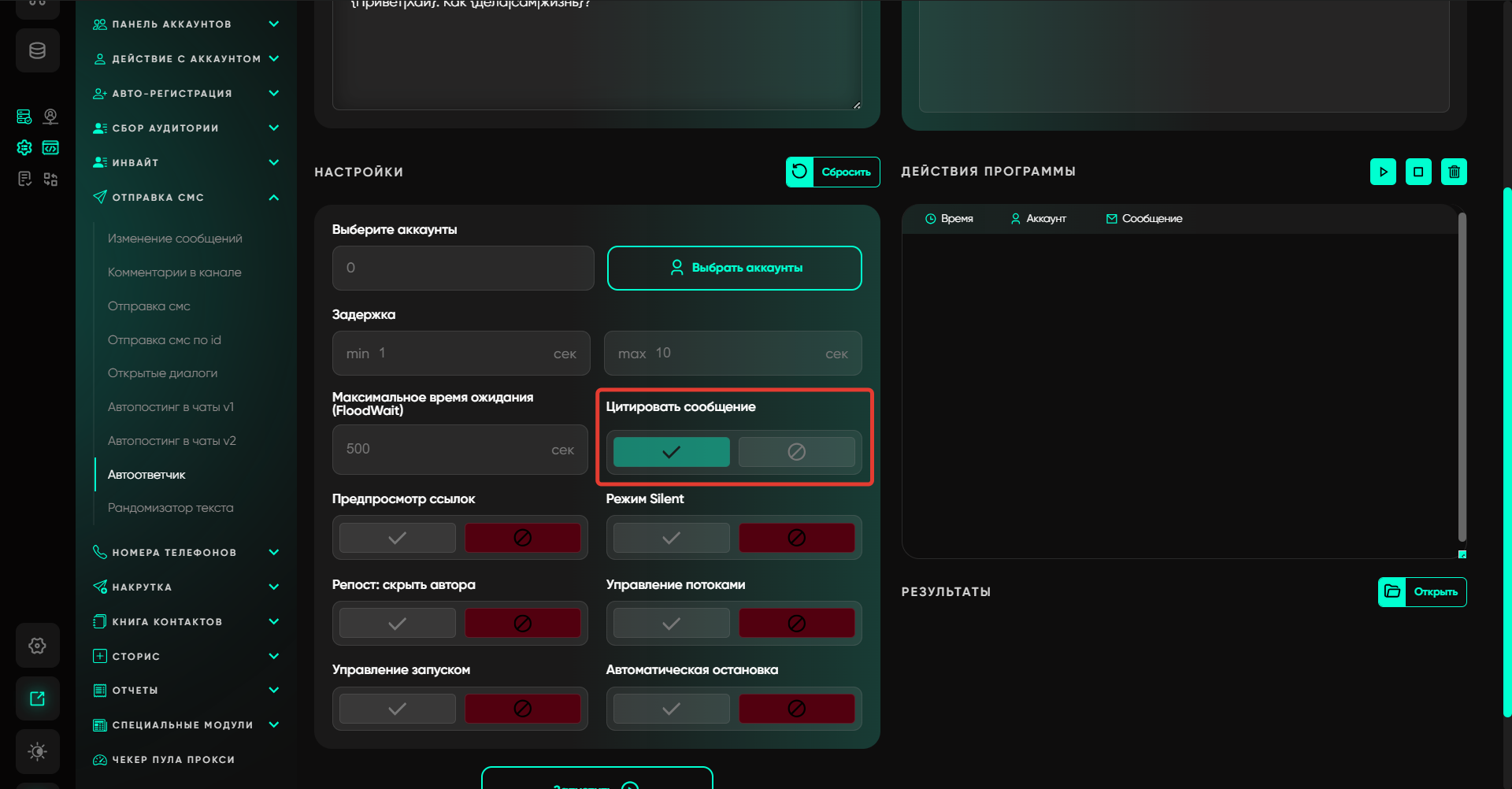Click the Выбрать аккаунты button
The image size is (1512, 789).
(x=734, y=269)
